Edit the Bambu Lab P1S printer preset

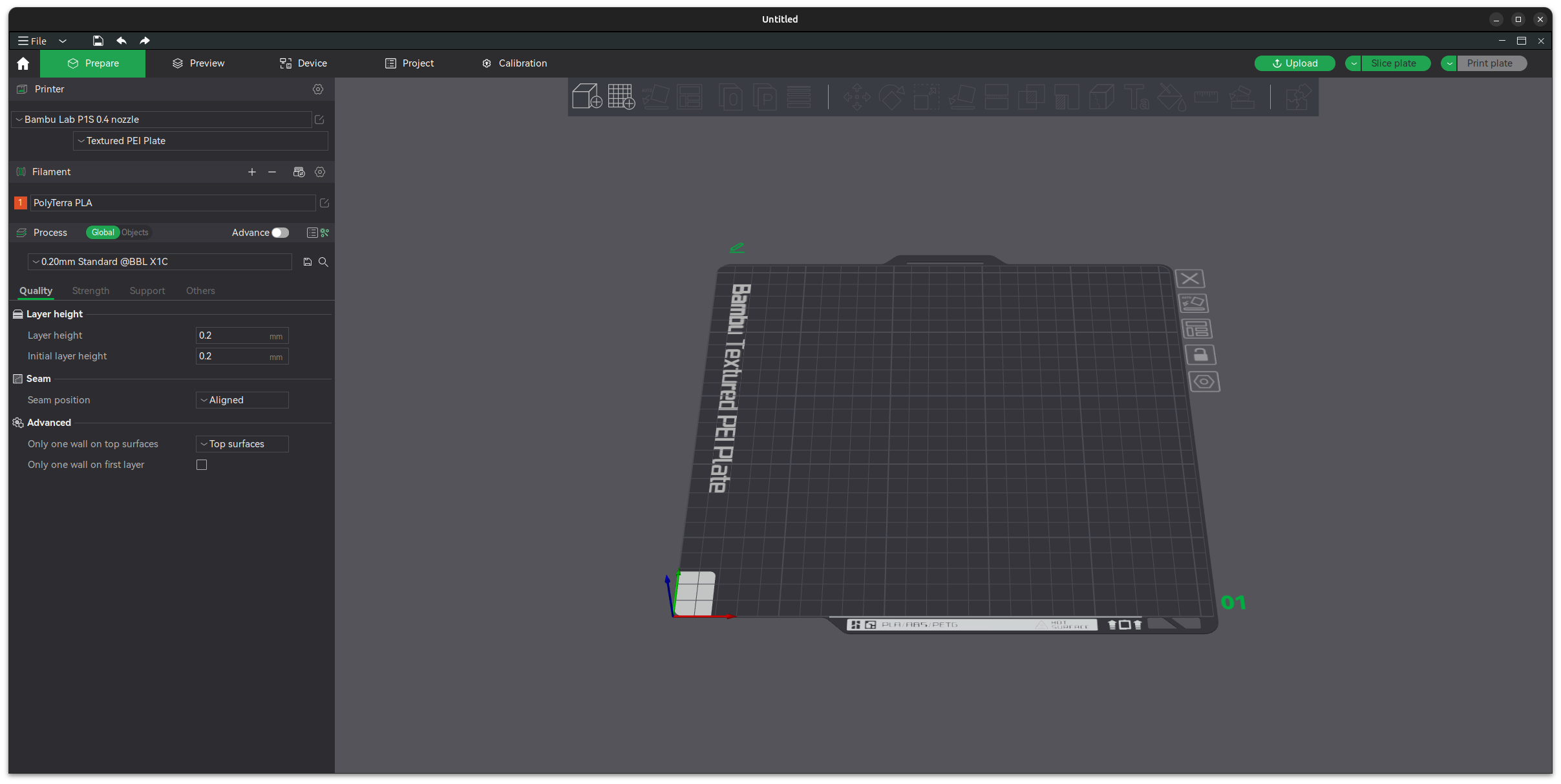point(319,120)
